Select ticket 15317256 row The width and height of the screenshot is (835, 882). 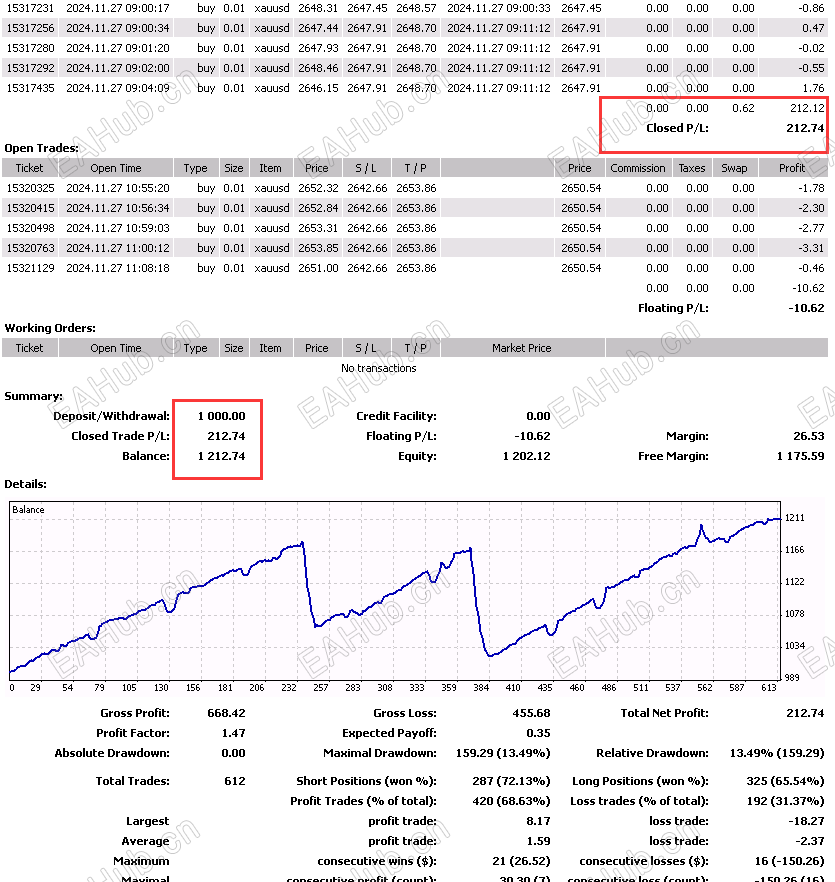(415, 28)
